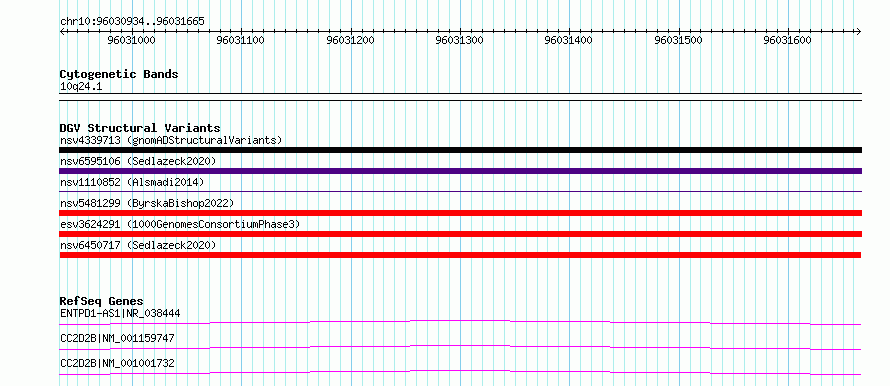
Task: Select the Cytogenetic Bands track title
Action: (x=119, y=74)
